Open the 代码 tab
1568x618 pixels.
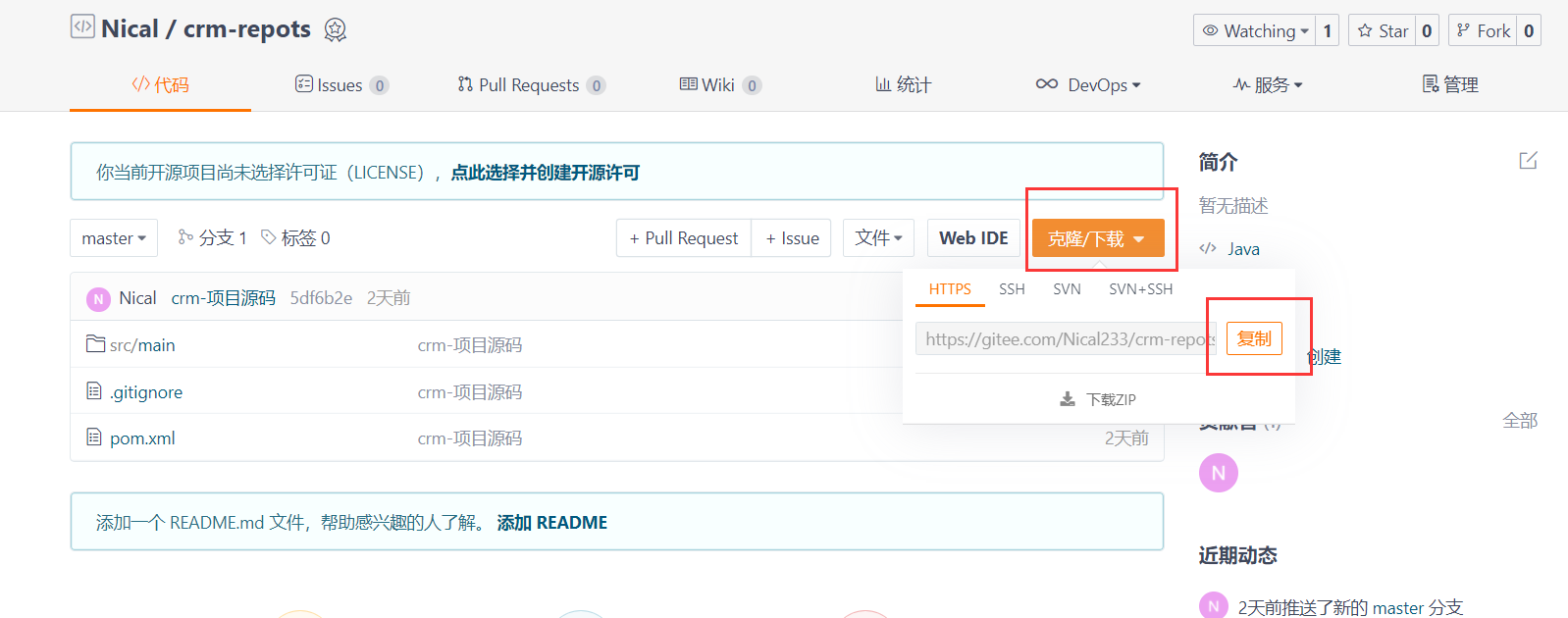click(161, 85)
